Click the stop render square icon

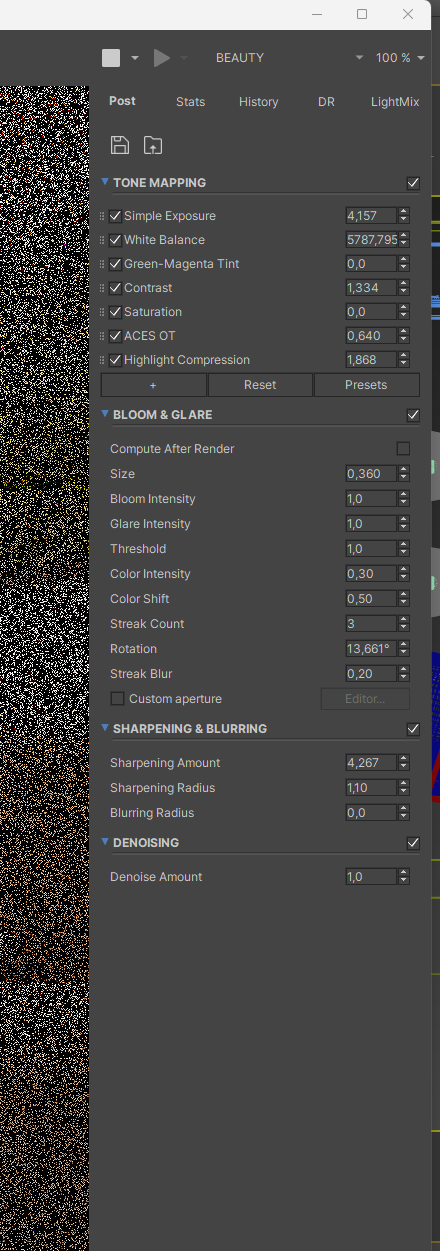pos(111,58)
